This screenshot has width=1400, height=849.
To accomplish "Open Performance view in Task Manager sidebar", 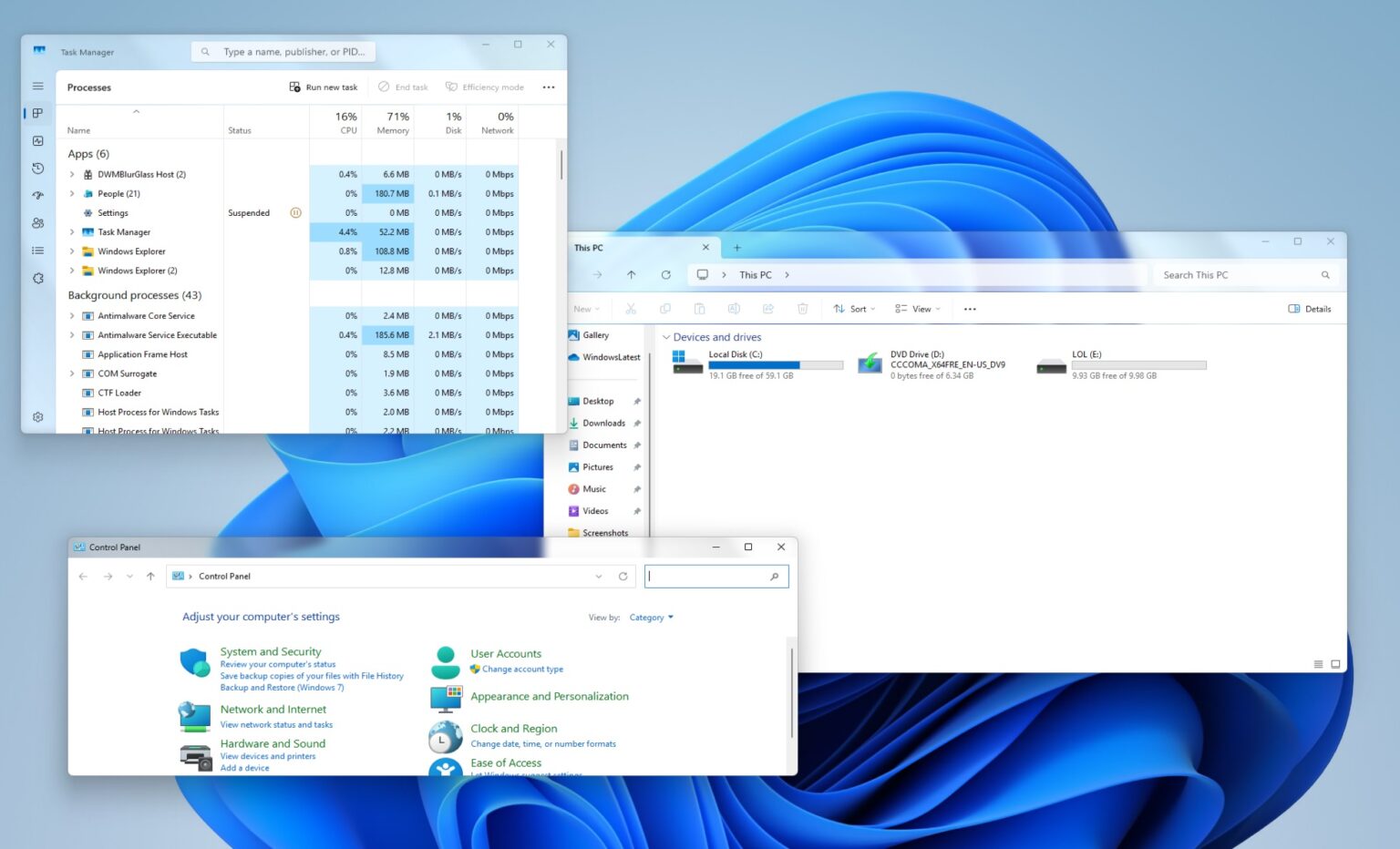I will (x=37, y=140).
